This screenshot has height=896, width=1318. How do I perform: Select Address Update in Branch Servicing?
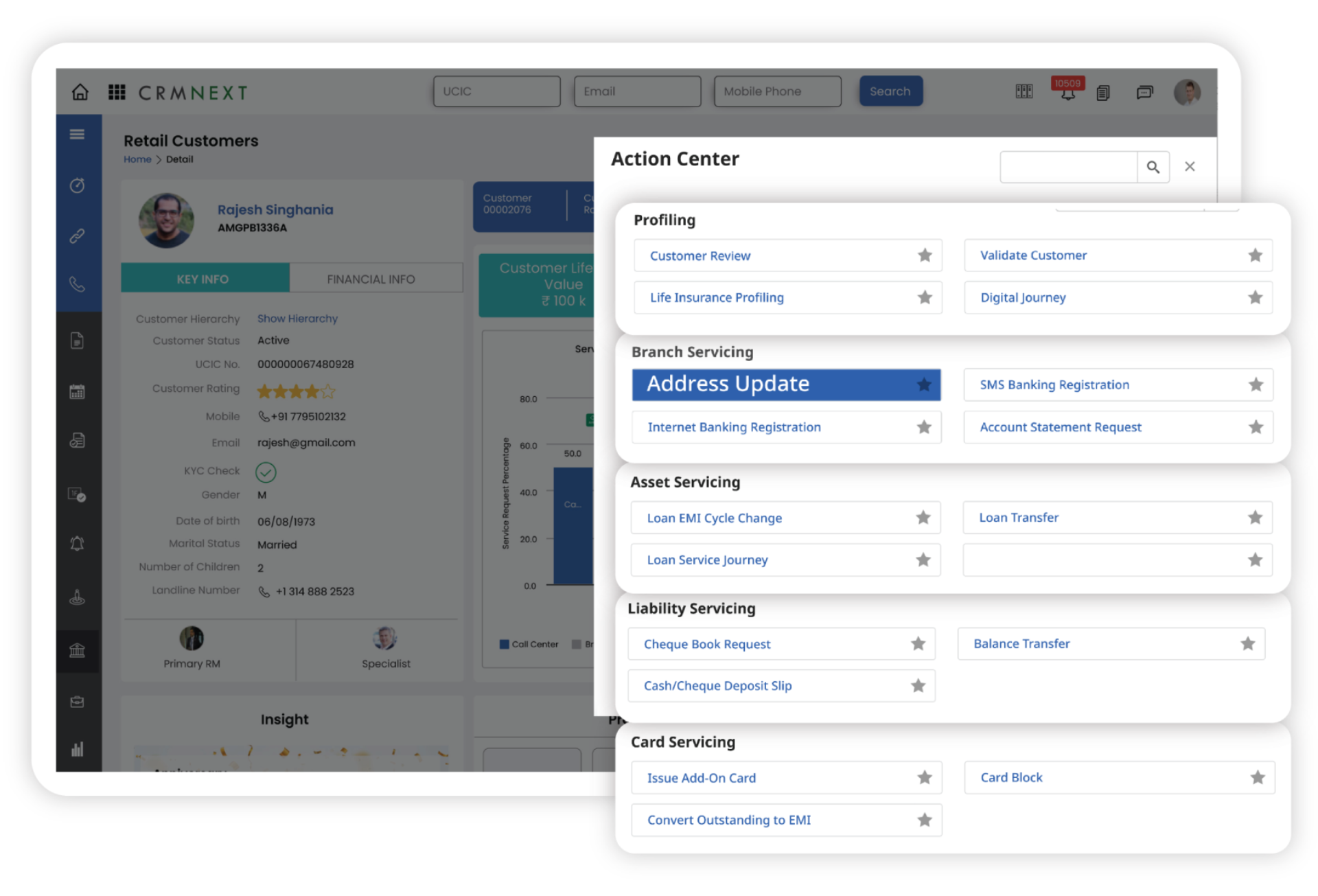point(785,384)
